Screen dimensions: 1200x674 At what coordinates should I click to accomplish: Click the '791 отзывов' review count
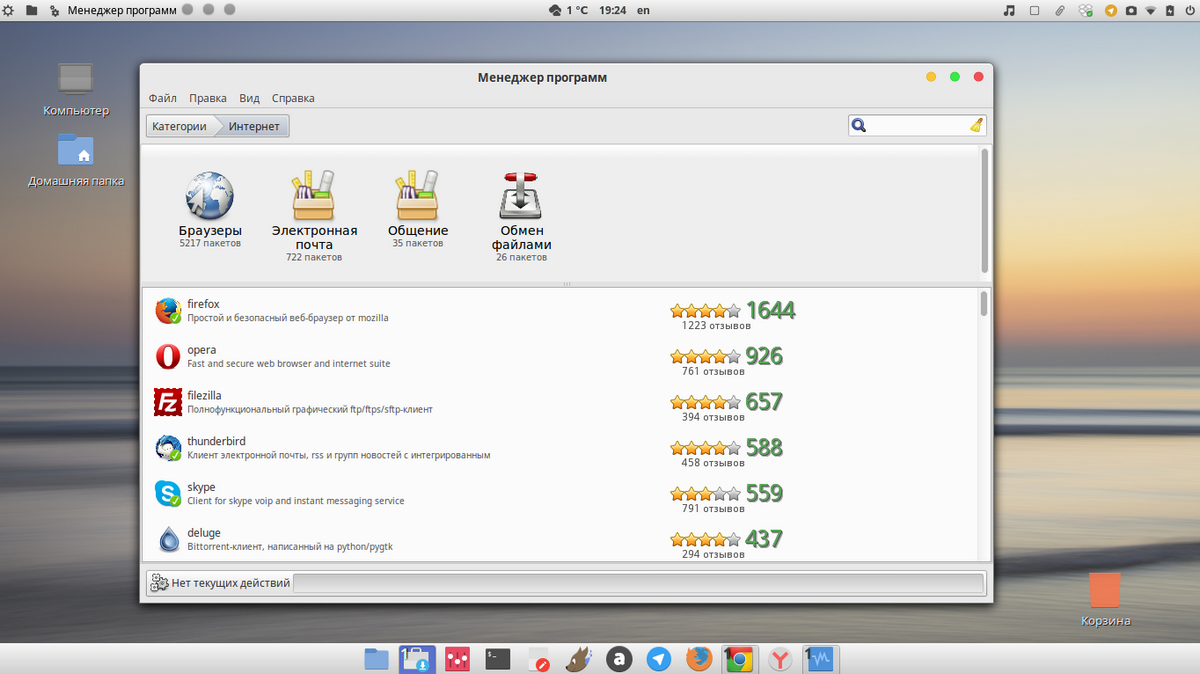[713, 508]
